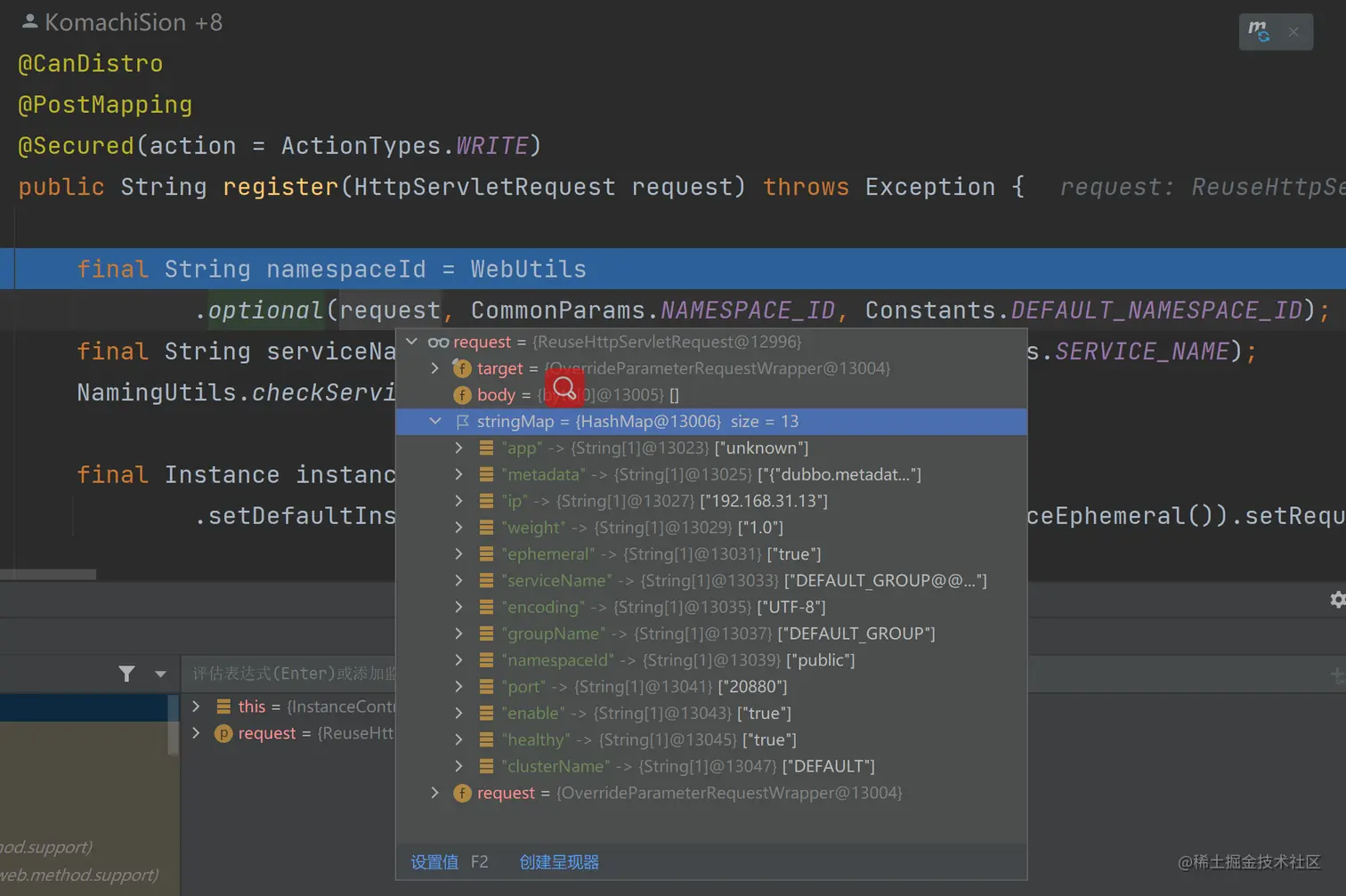Expand the "ip" map entry
Image resolution: width=1346 pixels, height=896 pixels.
coord(458,501)
